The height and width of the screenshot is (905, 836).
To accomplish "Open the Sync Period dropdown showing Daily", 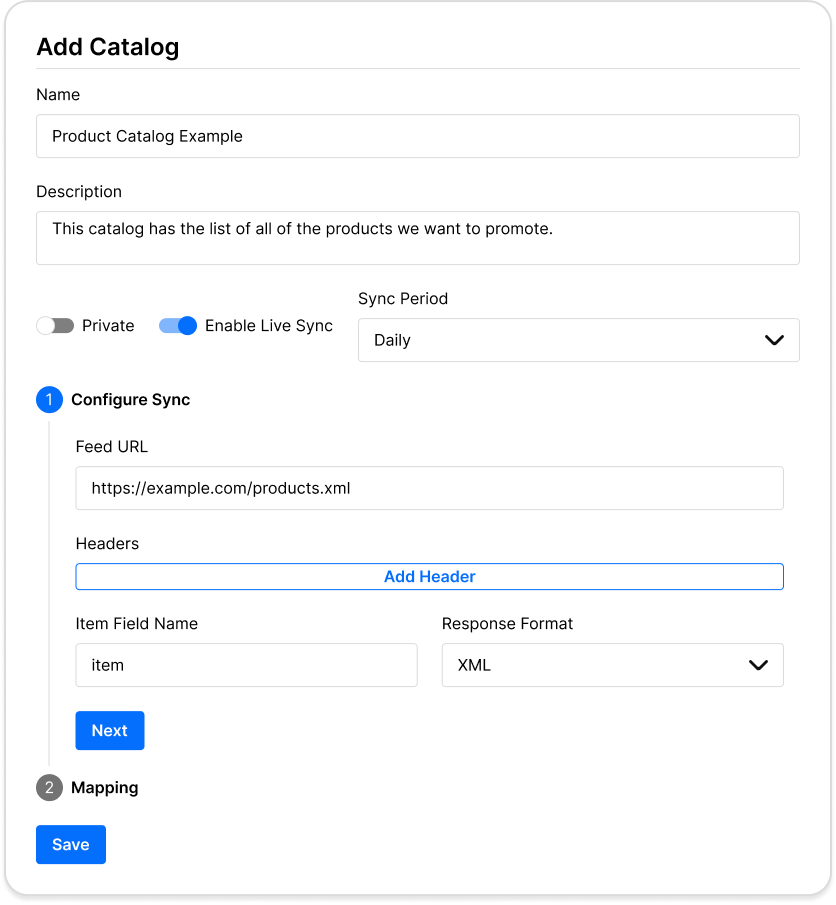I will 578,340.
